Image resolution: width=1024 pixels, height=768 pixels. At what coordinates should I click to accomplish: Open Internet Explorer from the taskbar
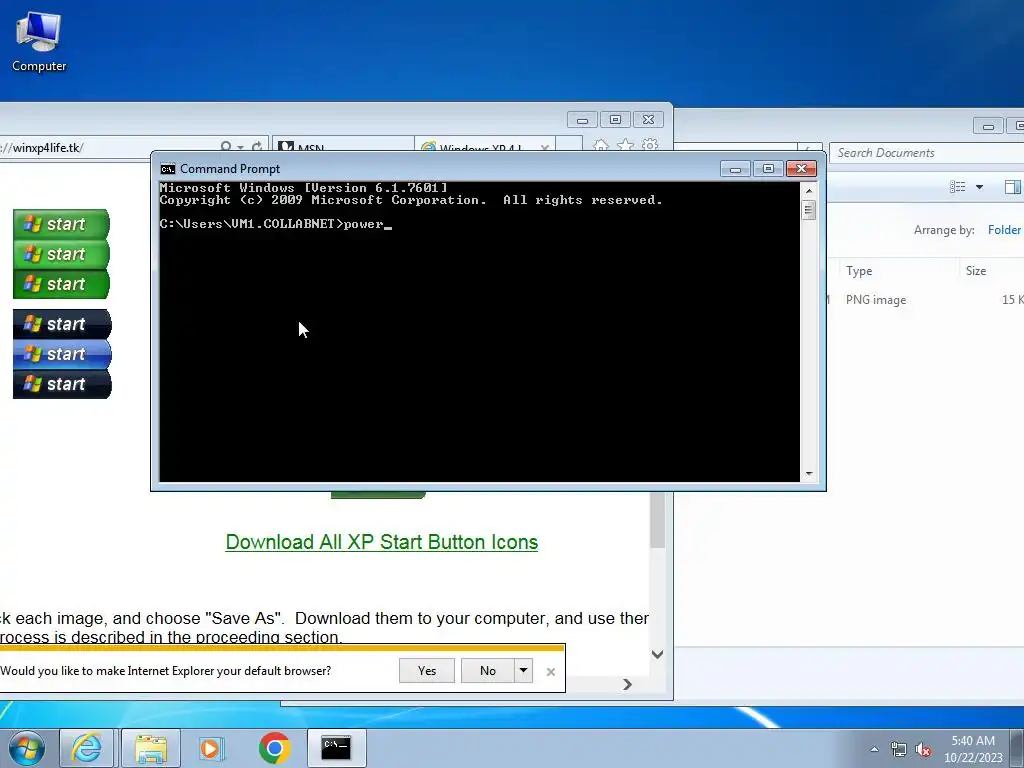pyautogui.click(x=86, y=748)
